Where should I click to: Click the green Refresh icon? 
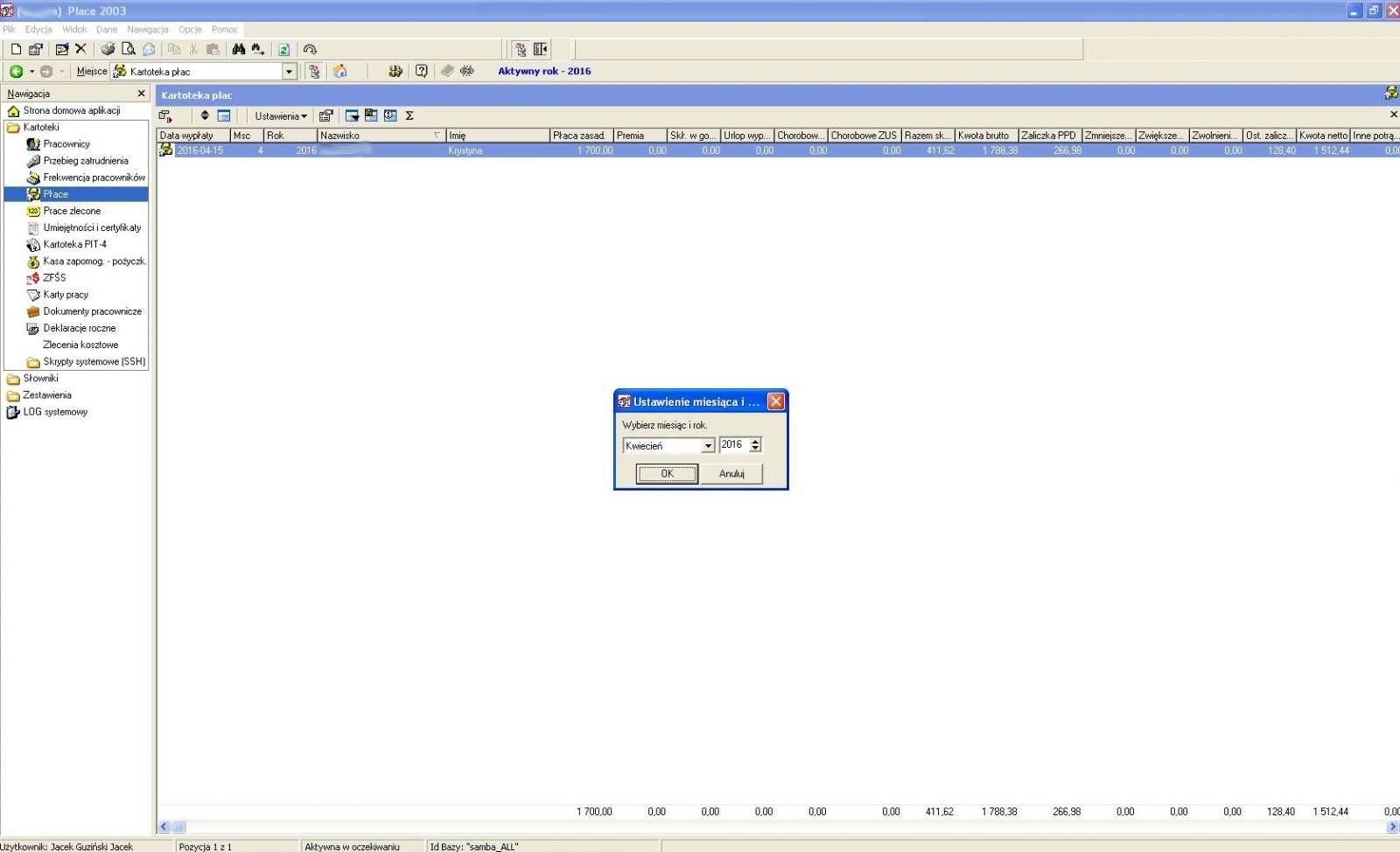284,50
